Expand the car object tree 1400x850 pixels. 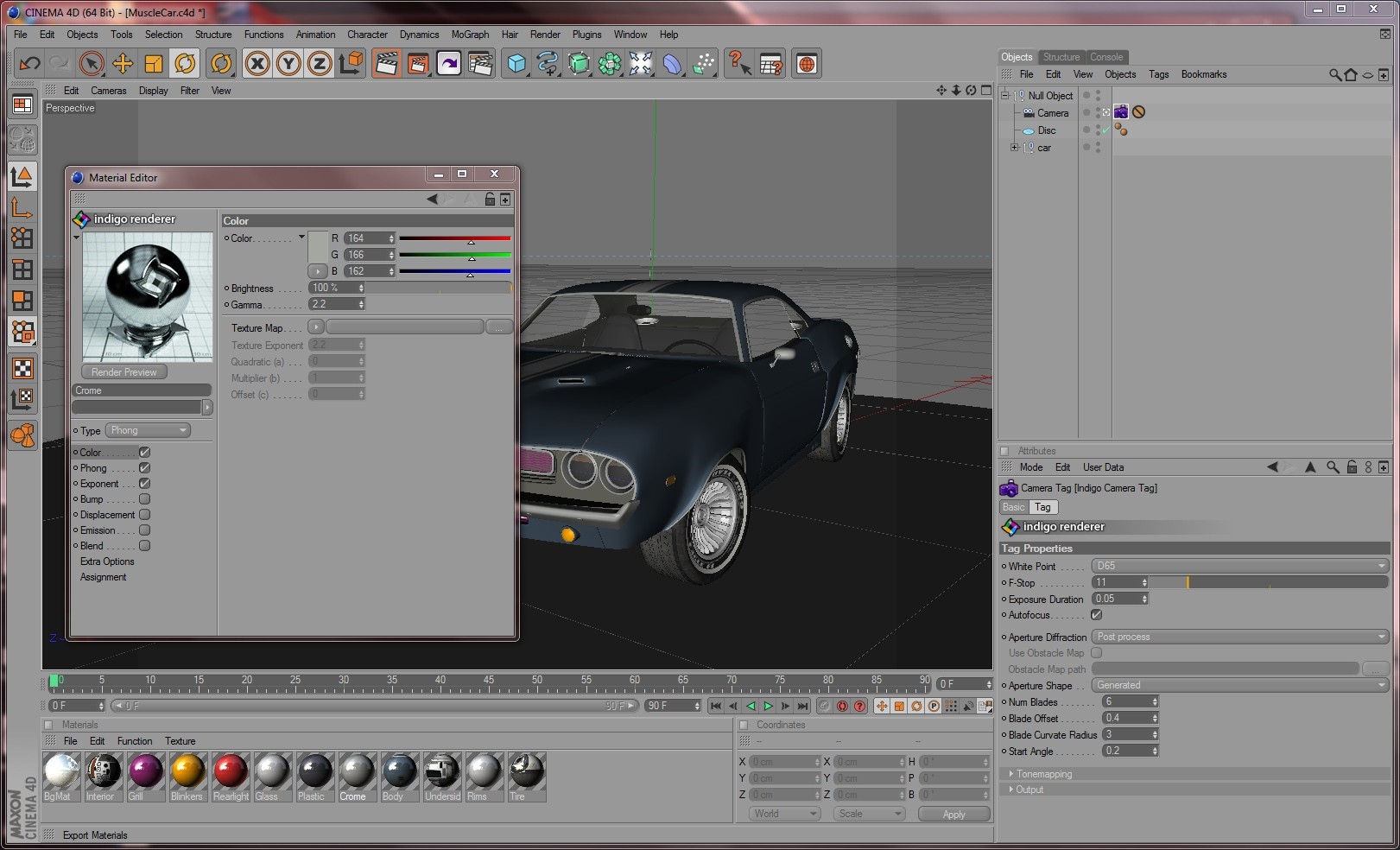[1014, 148]
